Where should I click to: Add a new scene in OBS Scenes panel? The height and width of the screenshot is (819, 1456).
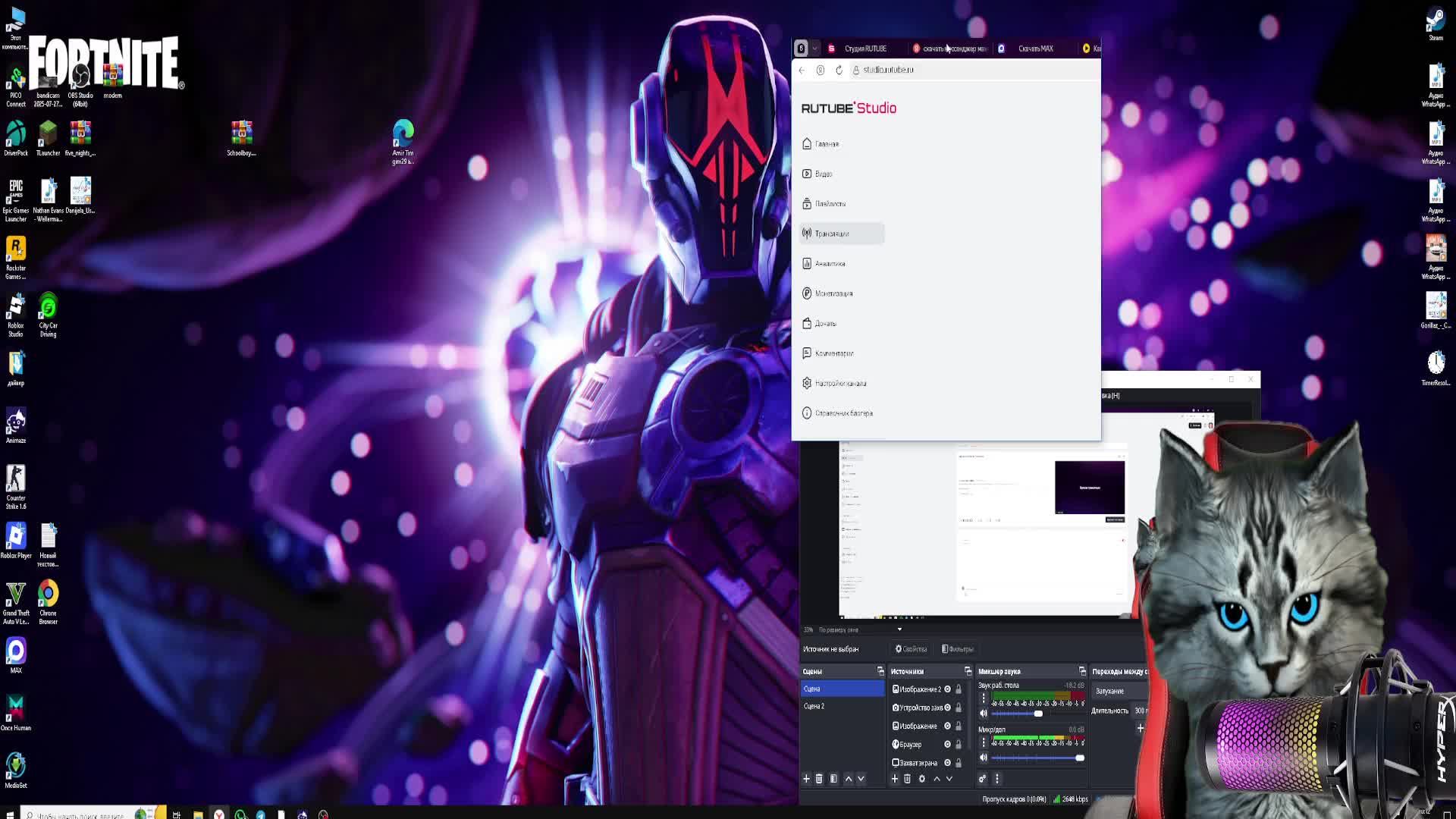click(x=806, y=779)
